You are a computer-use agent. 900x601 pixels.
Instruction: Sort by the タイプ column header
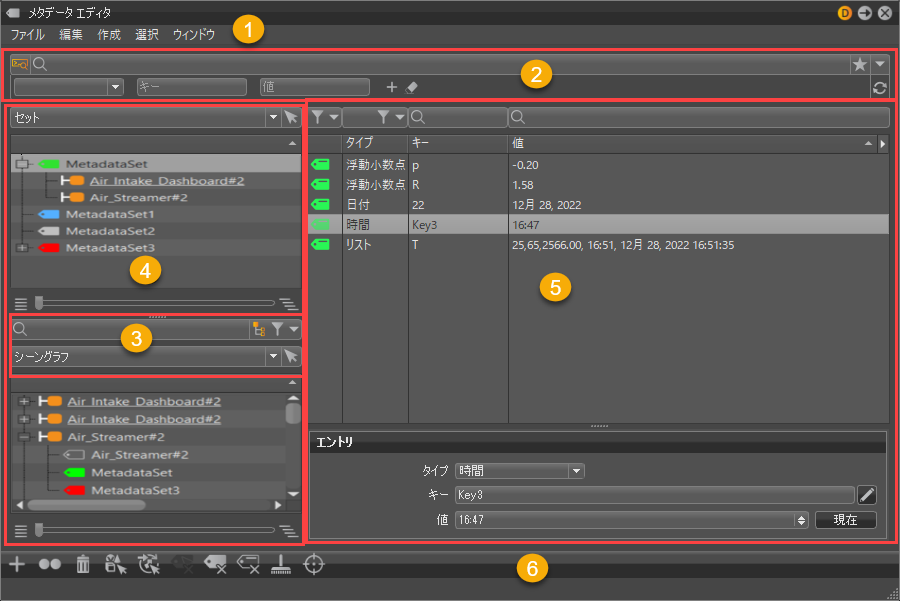[x=375, y=143]
